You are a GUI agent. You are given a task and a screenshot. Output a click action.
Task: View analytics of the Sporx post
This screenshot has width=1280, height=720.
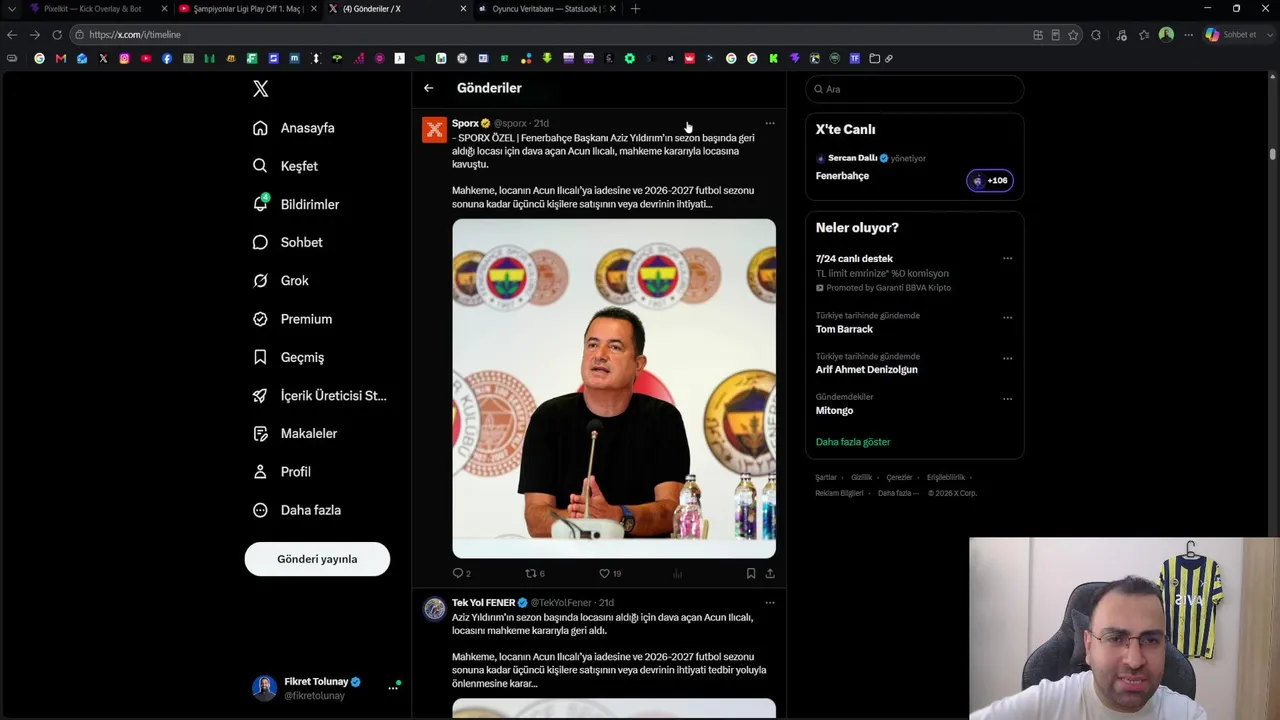tap(677, 573)
